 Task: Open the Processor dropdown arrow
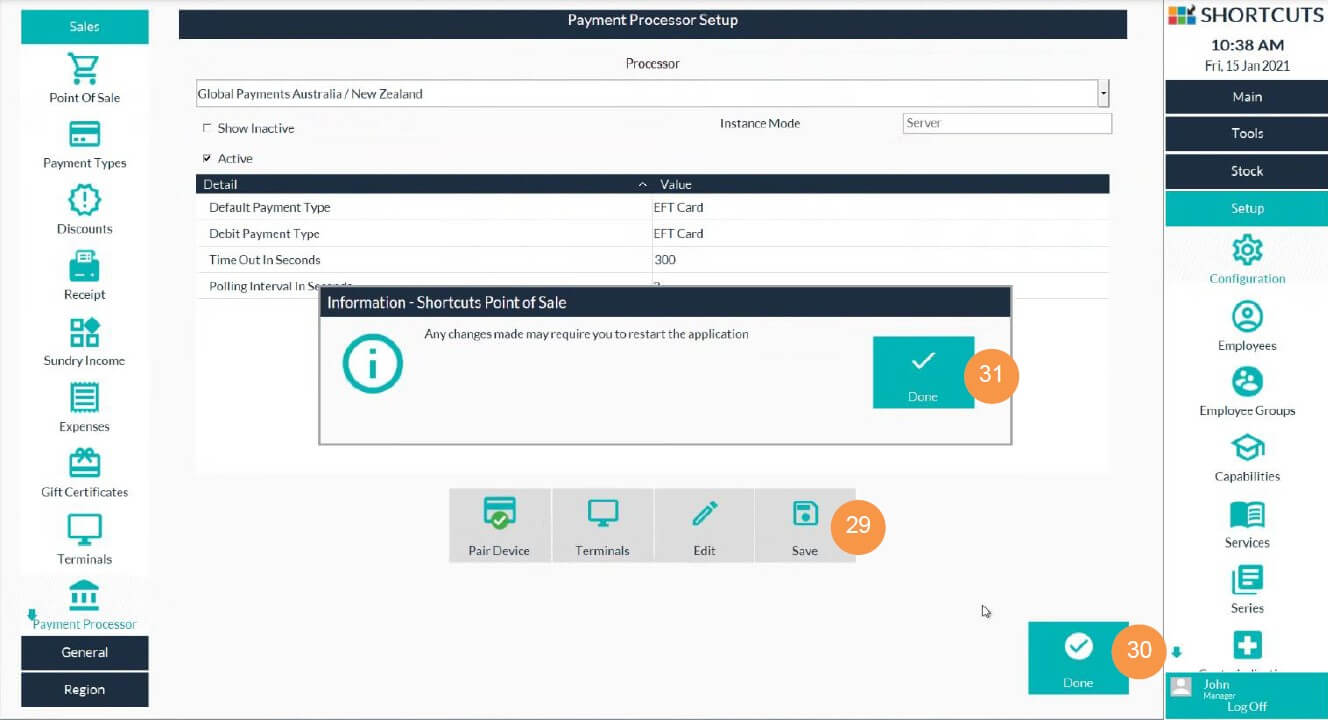click(x=1103, y=94)
